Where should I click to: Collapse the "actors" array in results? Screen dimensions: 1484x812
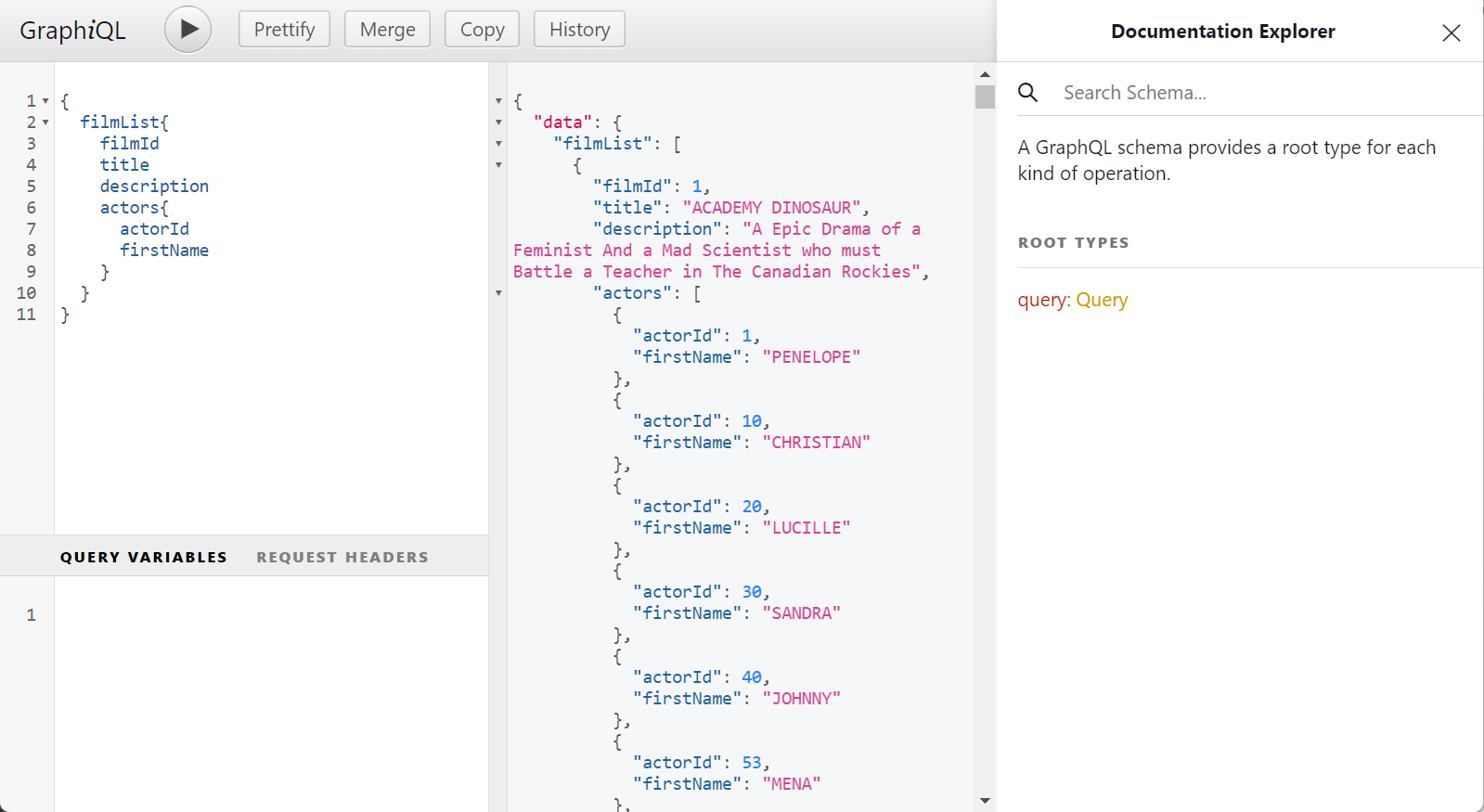pyautogui.click(x=498, y=293)
